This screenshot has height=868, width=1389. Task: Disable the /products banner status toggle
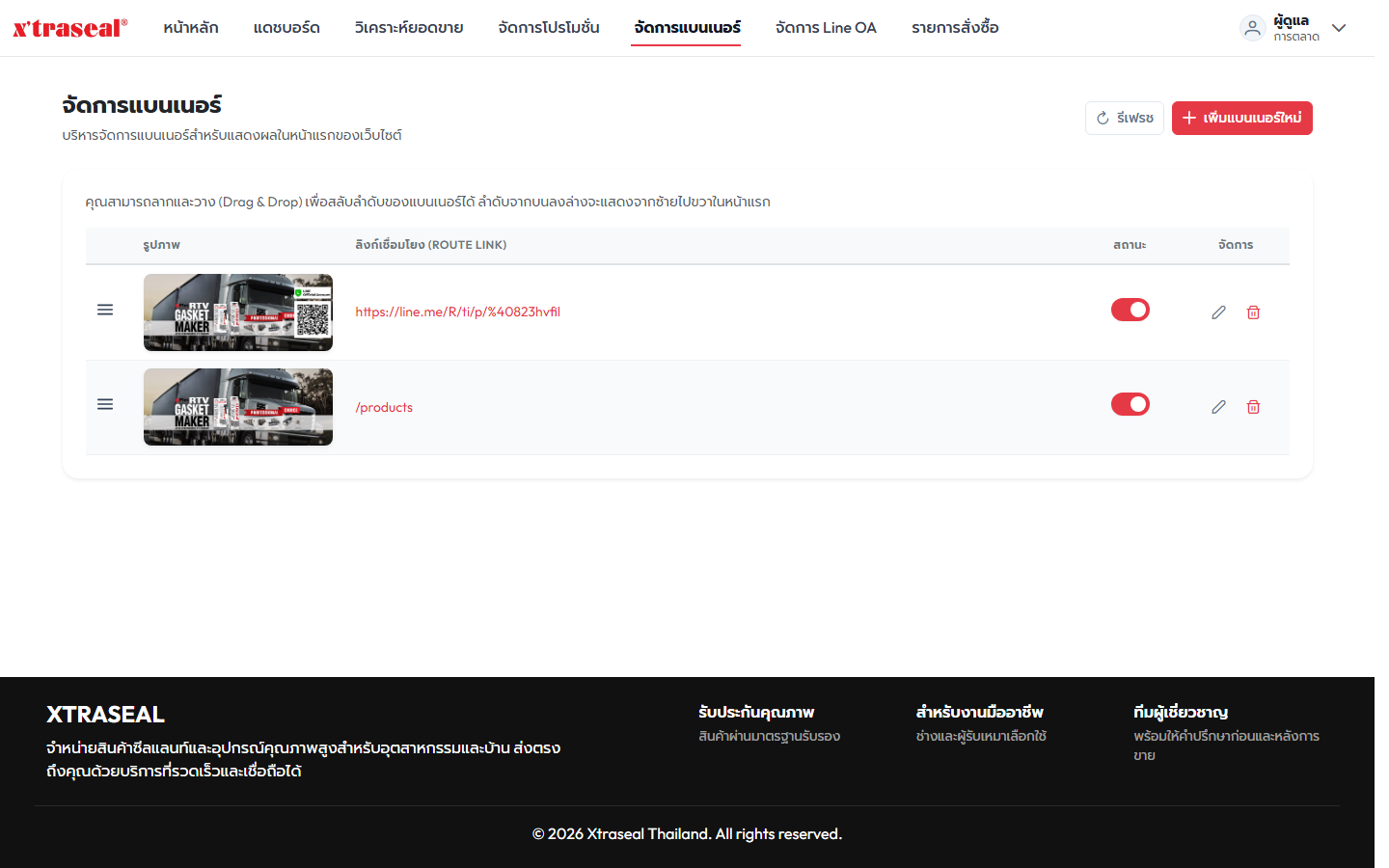point(1130,404)
